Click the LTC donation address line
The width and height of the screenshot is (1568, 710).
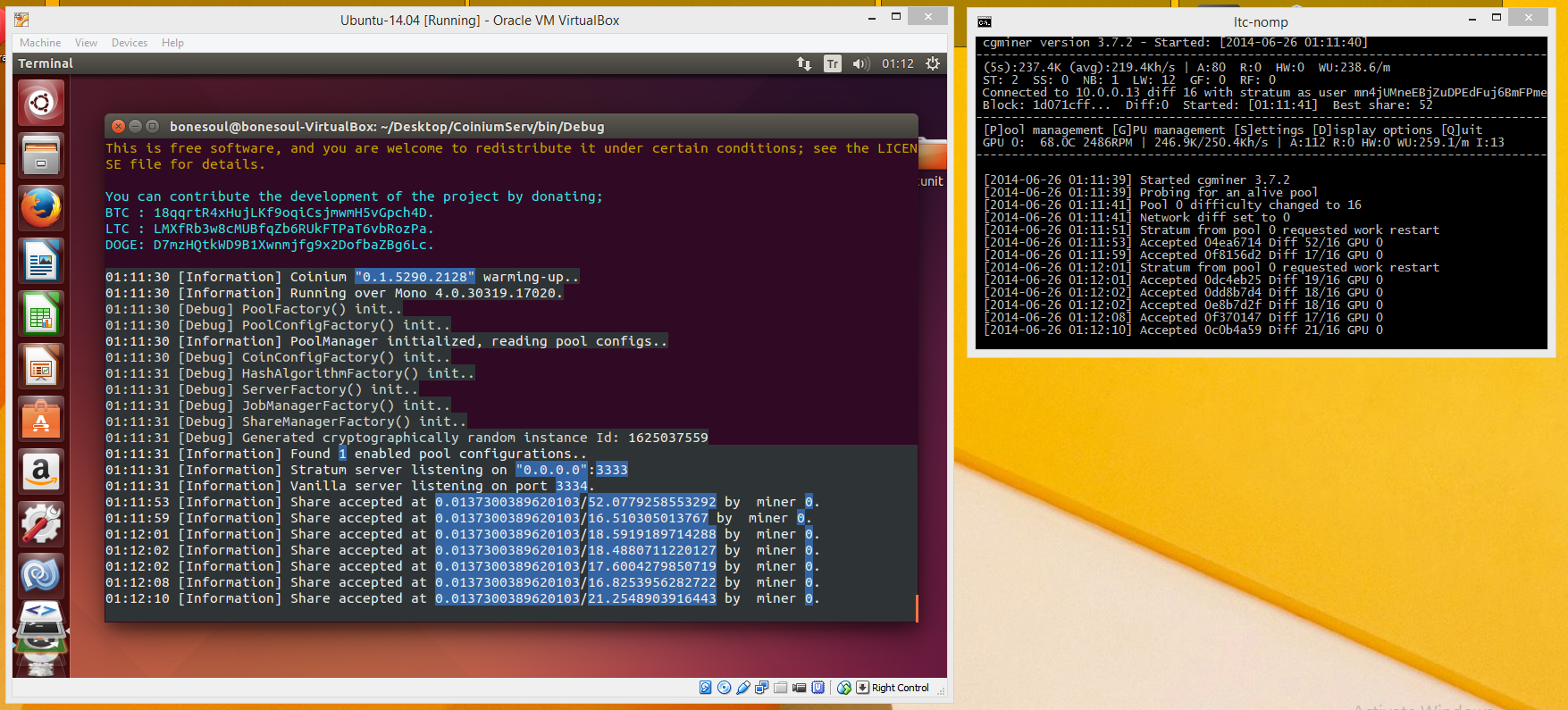click(x=269, y=229)
